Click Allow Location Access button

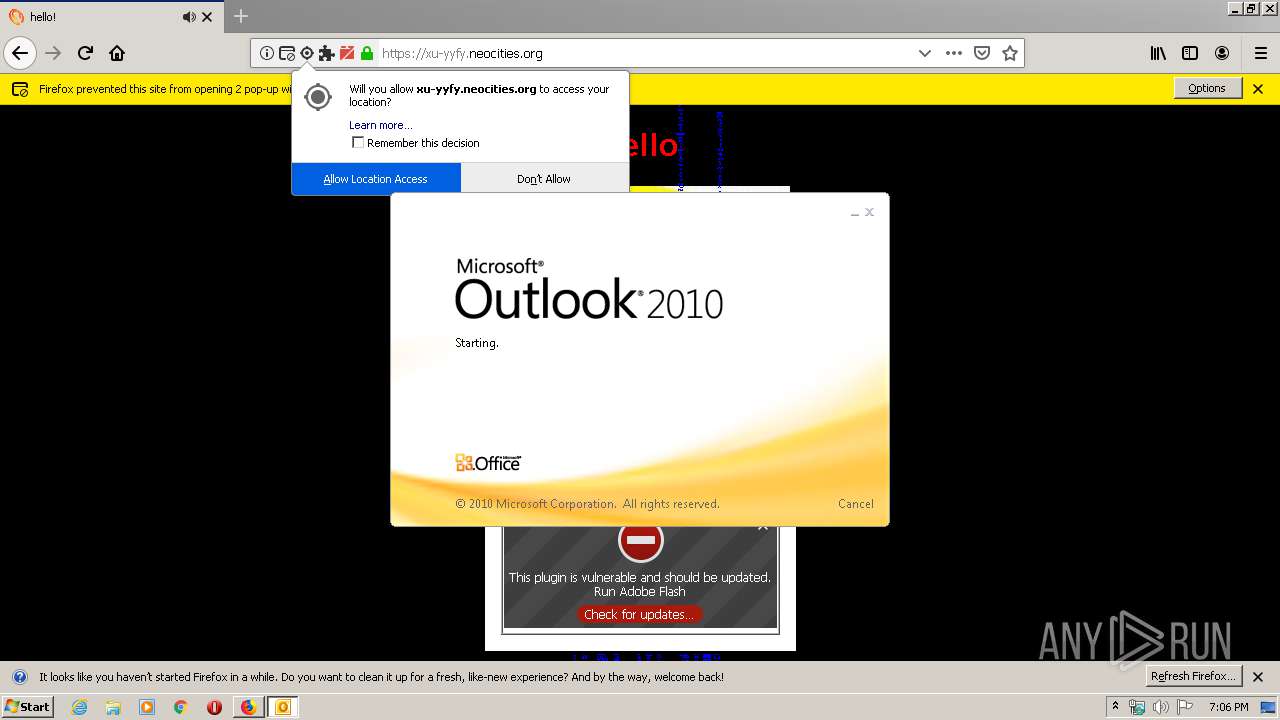376,179
